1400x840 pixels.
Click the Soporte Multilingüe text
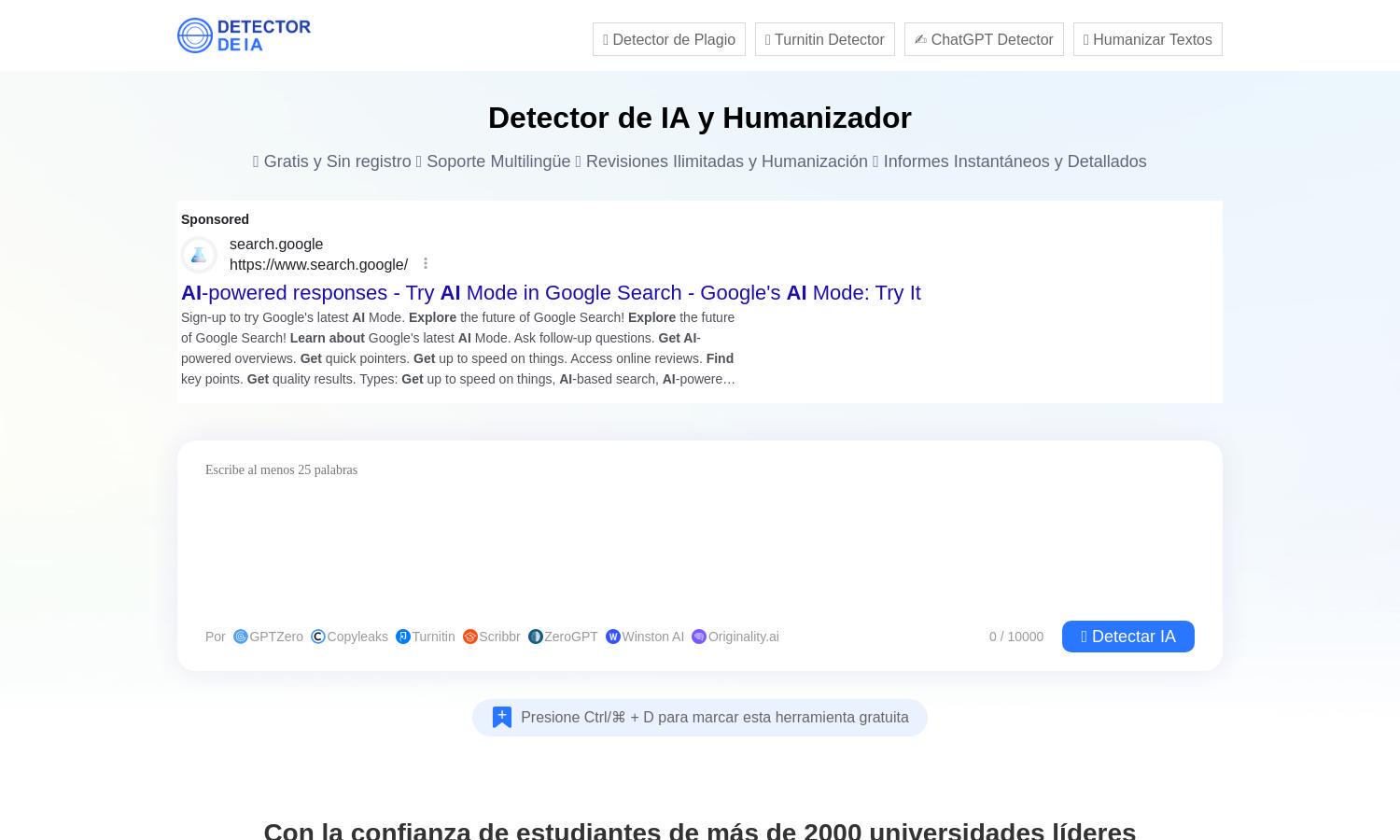pos(498,161)
